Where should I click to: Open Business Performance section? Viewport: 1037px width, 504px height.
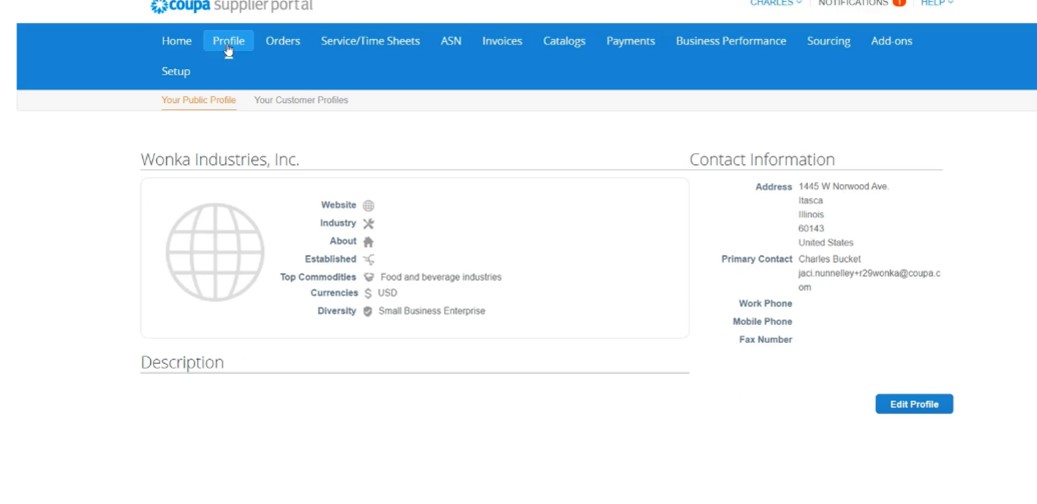coord(730,41)
